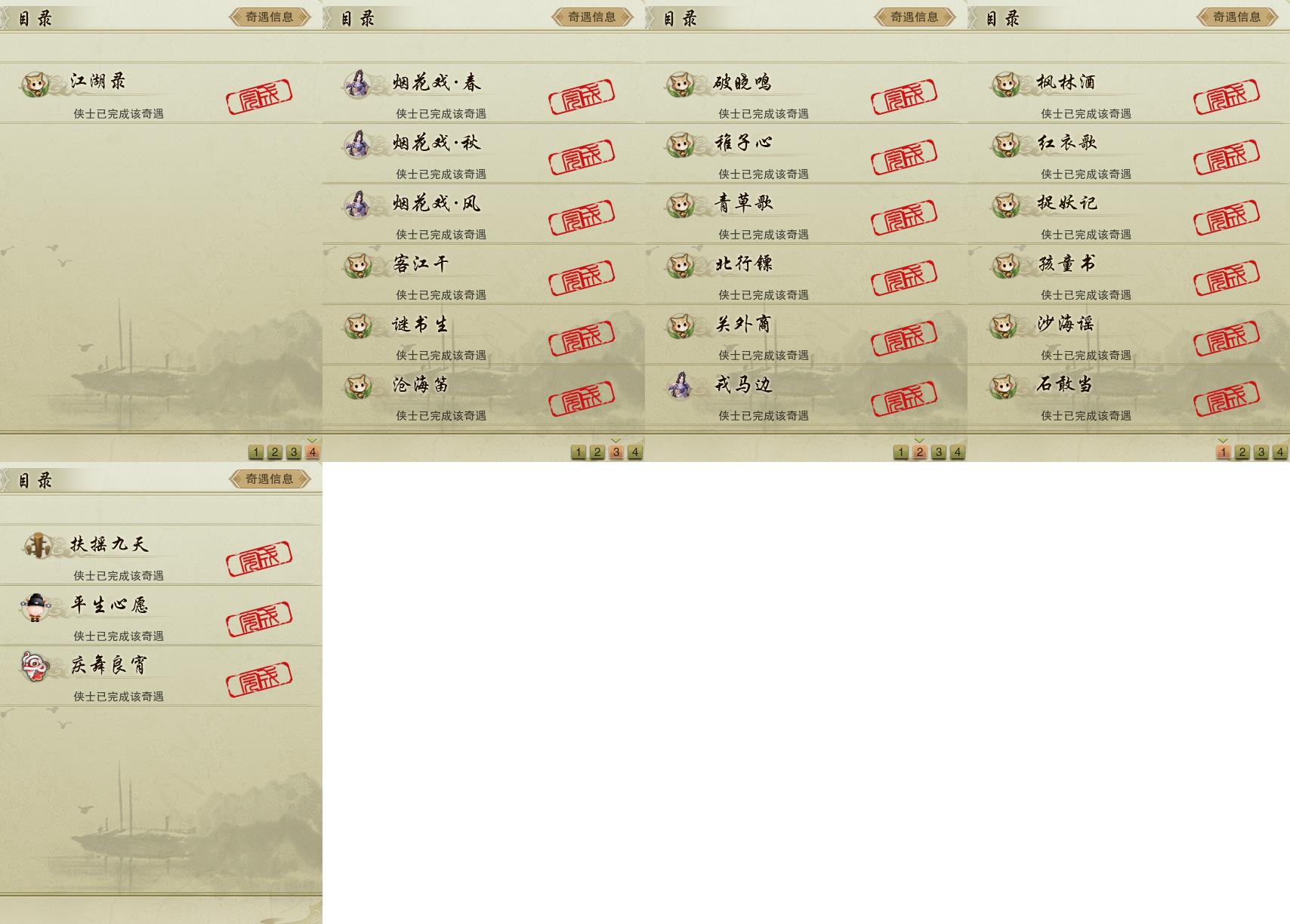Click the red stamp on 捉妖记 entry
Image resolution: width=1290 pixels, height=924 pixels.
[1227, 217]
